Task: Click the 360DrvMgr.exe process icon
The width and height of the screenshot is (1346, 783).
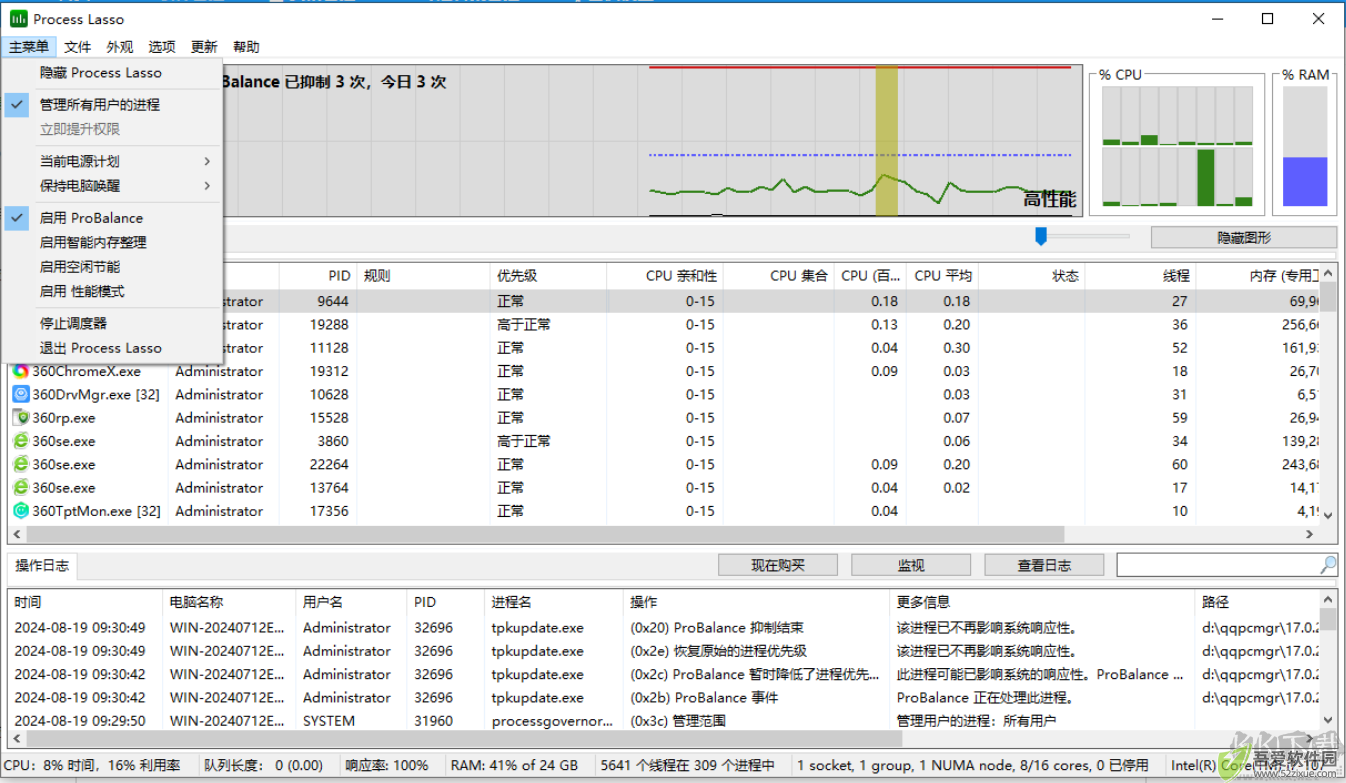Action: [x=20, y=394]
